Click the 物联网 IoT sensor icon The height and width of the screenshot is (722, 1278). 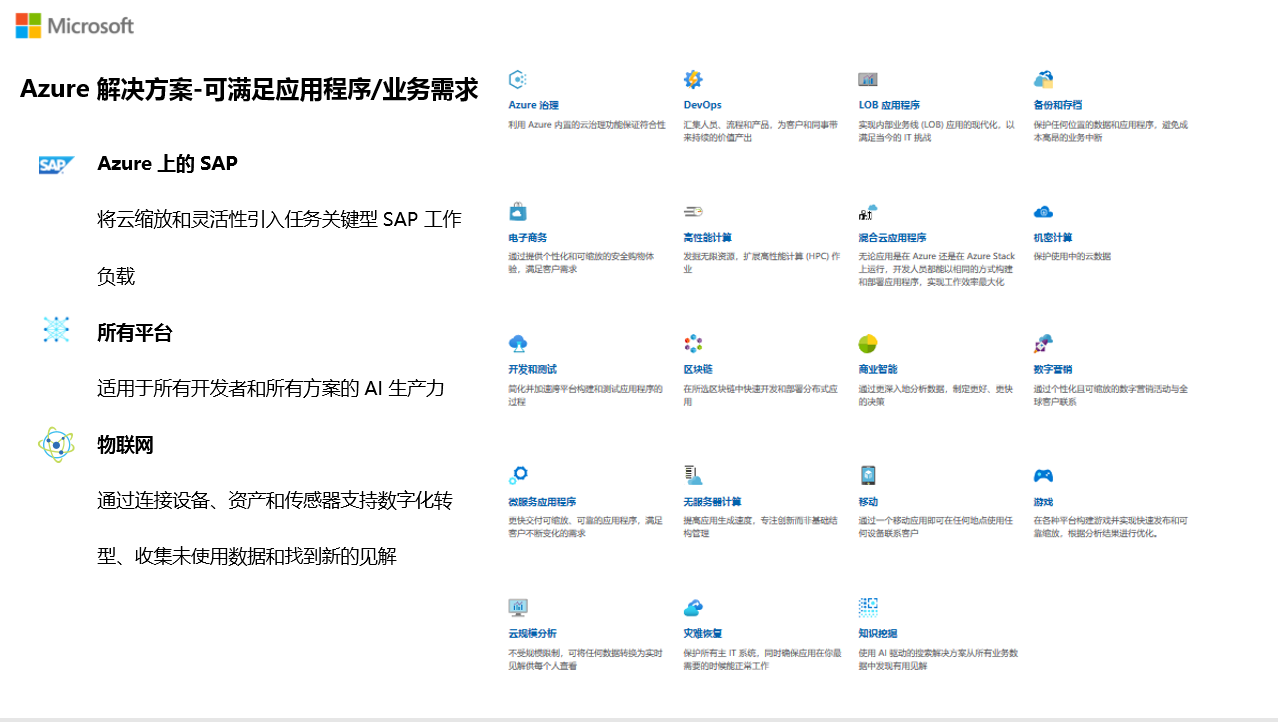tap(57, 443)
